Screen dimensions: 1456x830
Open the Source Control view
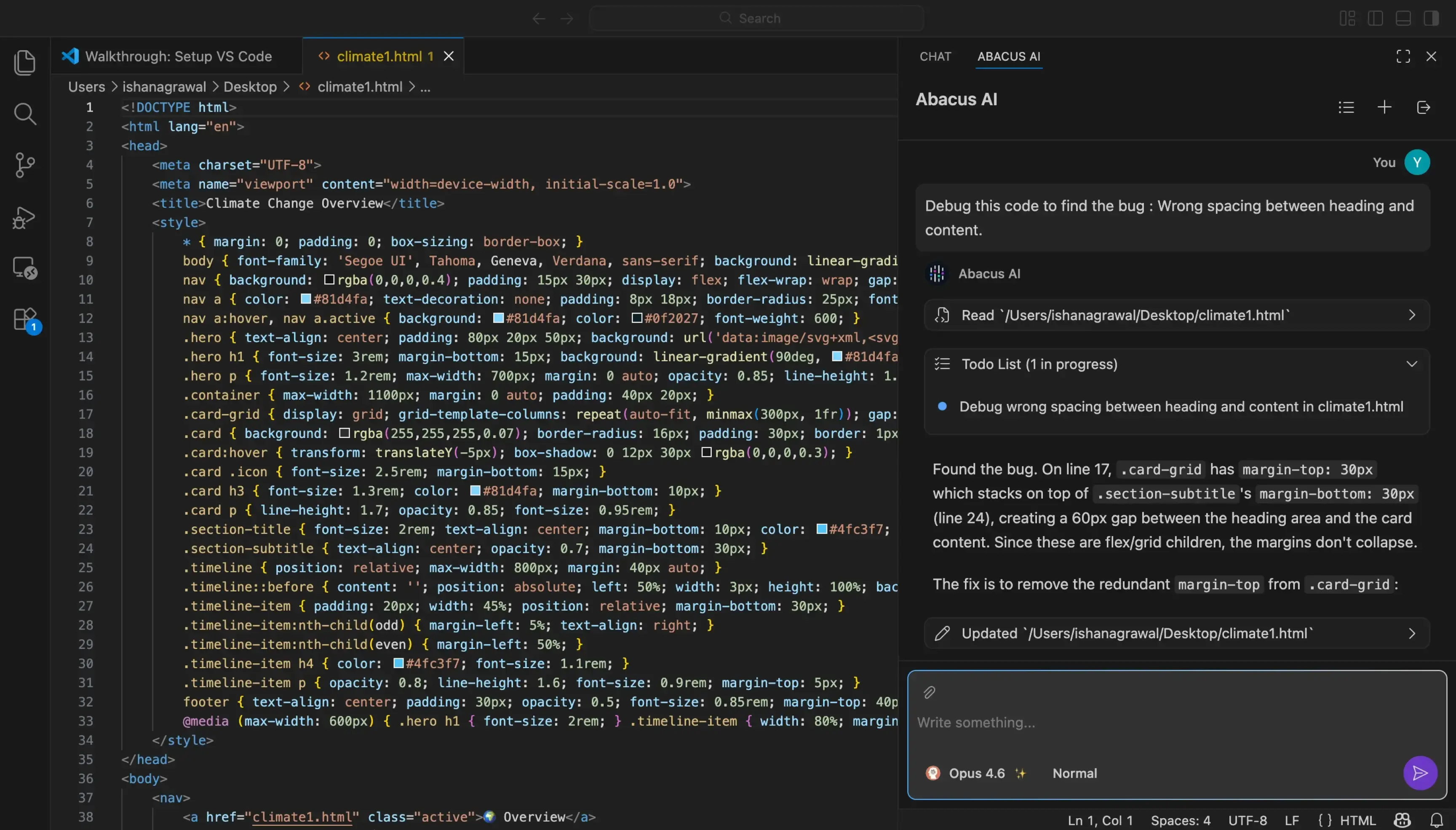(x=24, y=165)
